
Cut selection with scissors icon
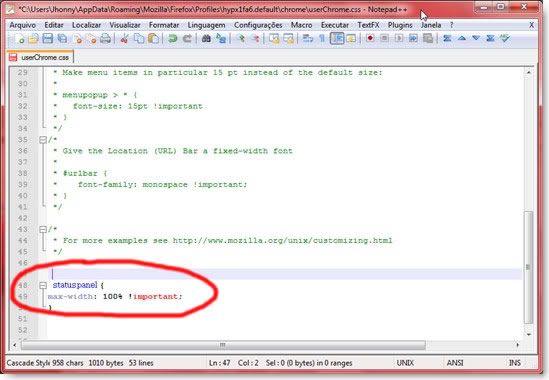pyautogui.click(x=124, y=39)
